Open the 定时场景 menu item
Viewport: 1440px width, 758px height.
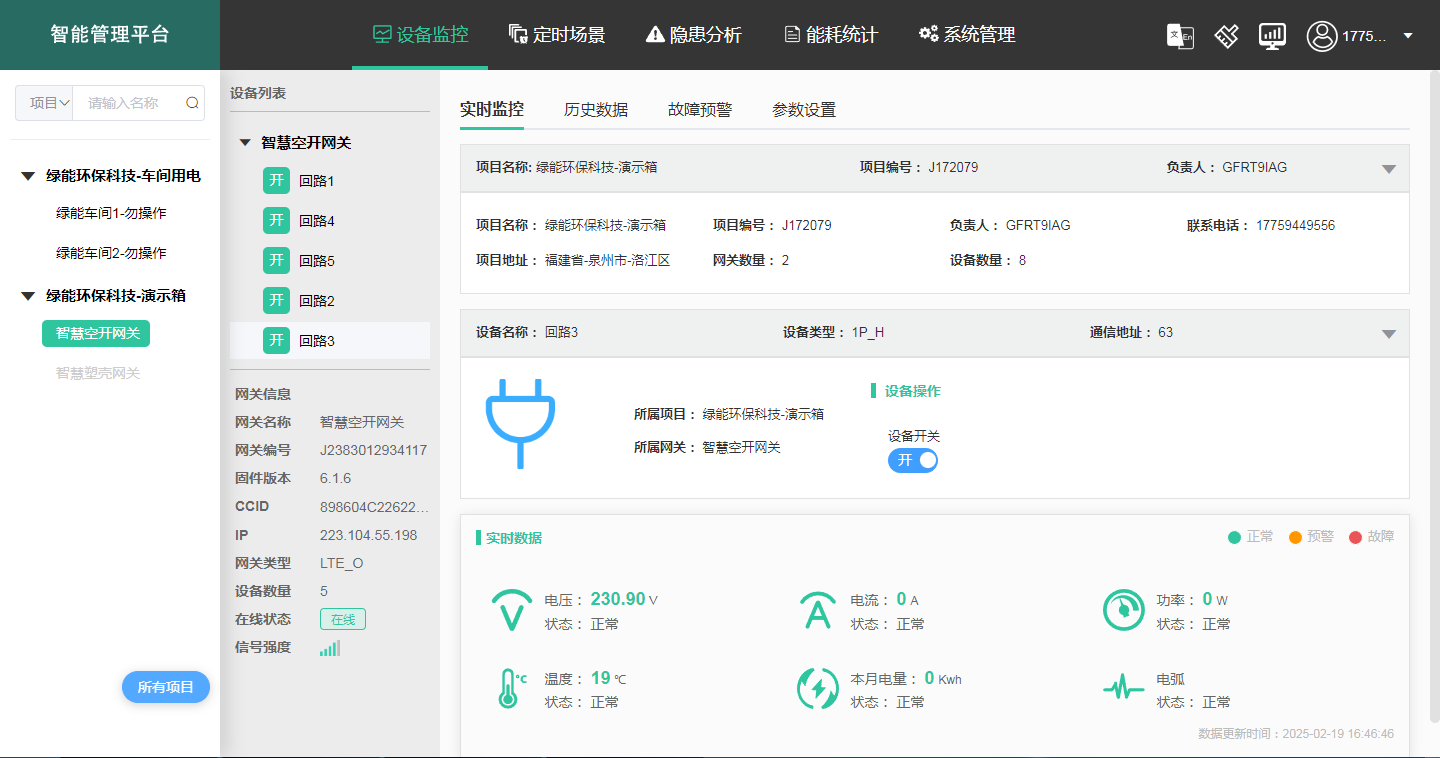click(x=557, y=35)
